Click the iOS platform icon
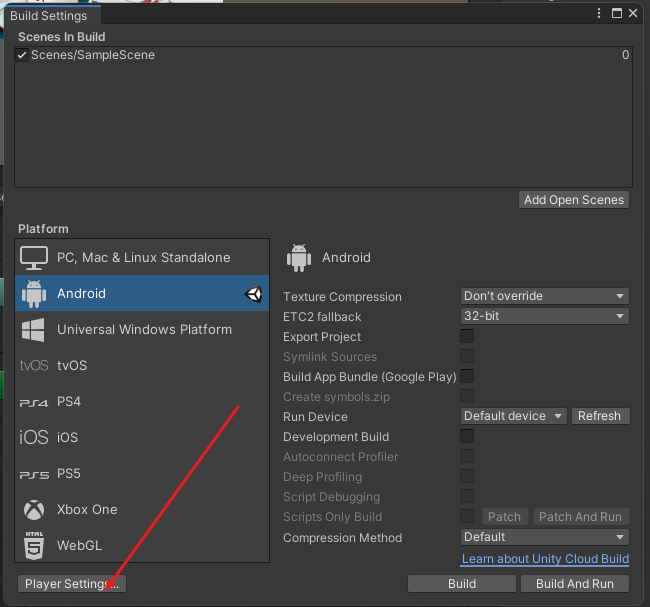This screenshot has width=650, height=607. pos(34,437)
